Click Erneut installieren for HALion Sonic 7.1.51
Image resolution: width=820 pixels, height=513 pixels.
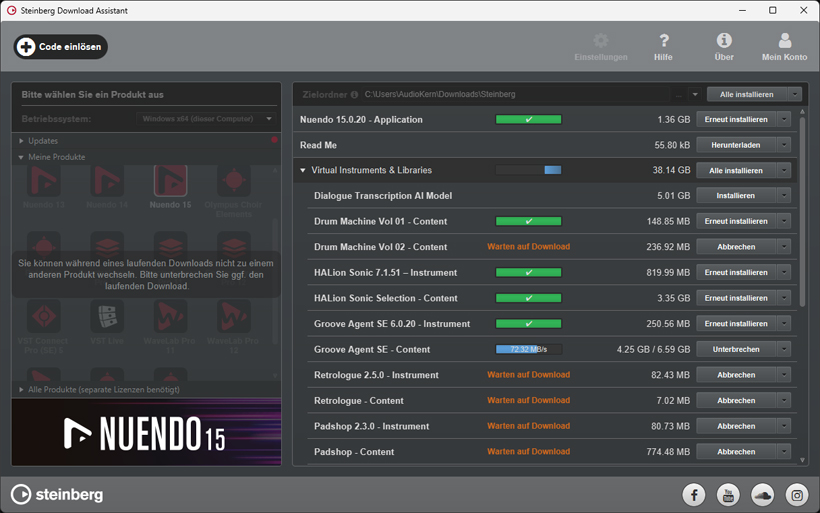pyautogui.click(x=736, y=272)
